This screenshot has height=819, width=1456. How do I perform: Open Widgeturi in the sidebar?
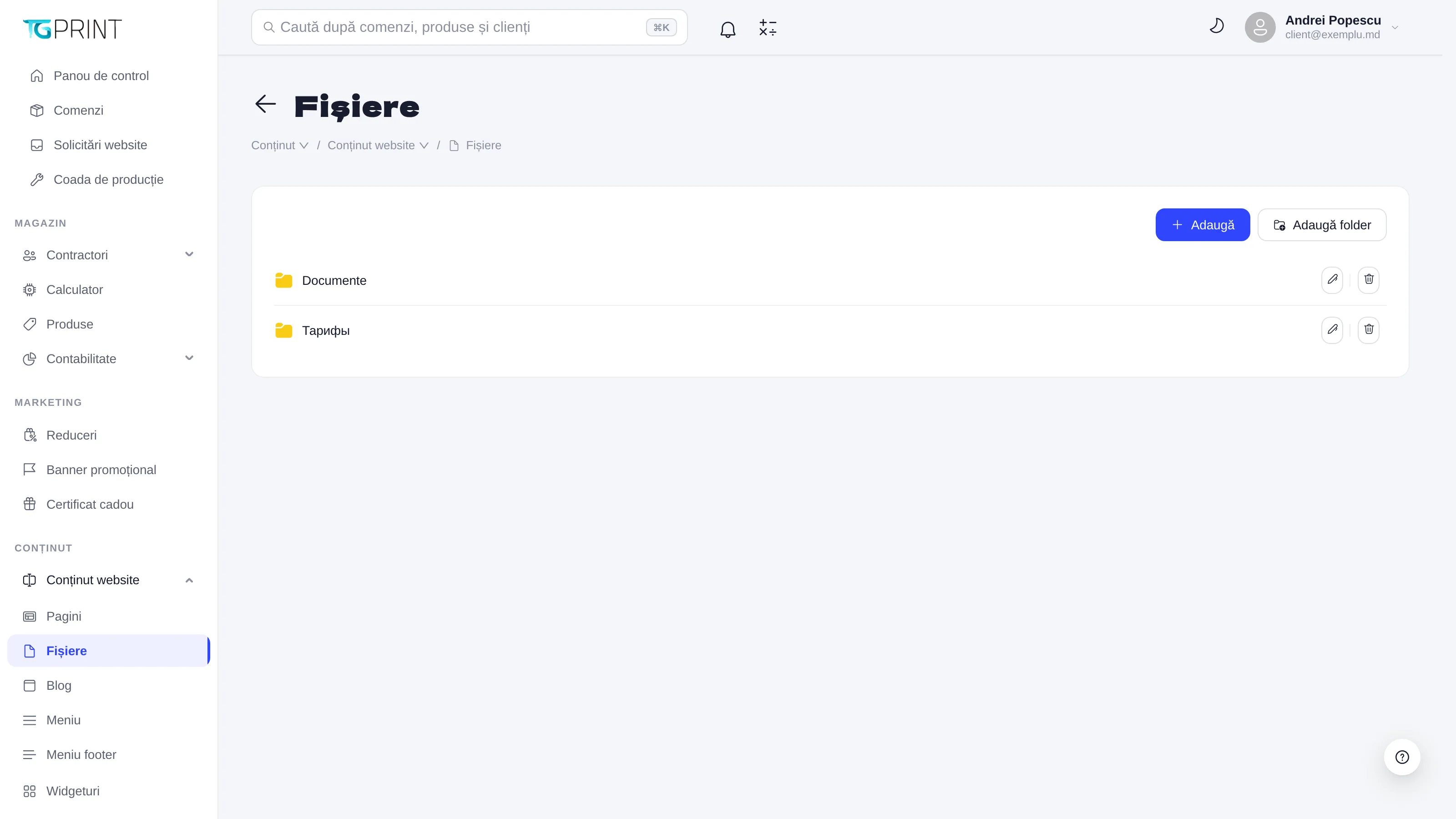109,791
